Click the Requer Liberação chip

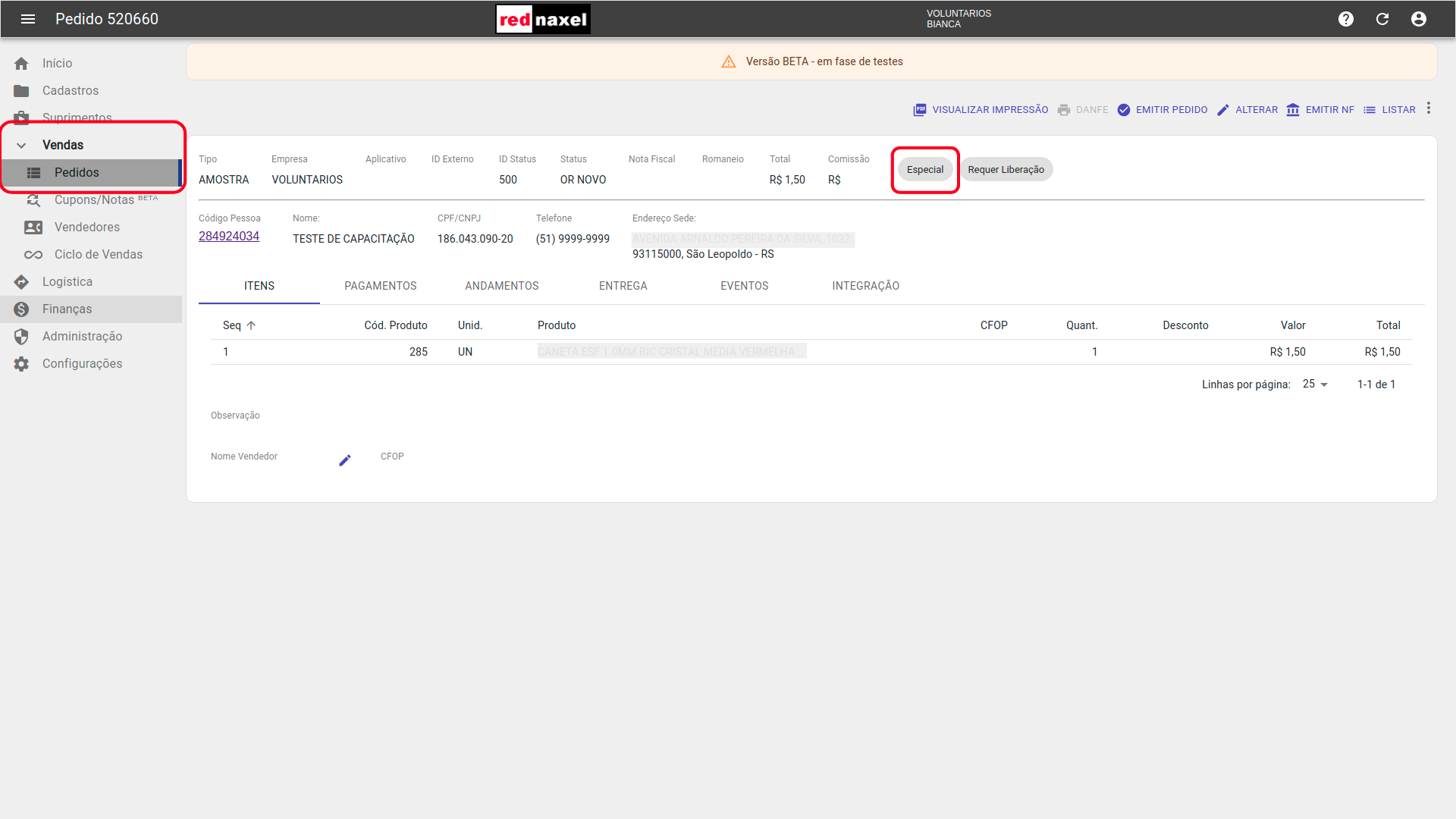1006,170
